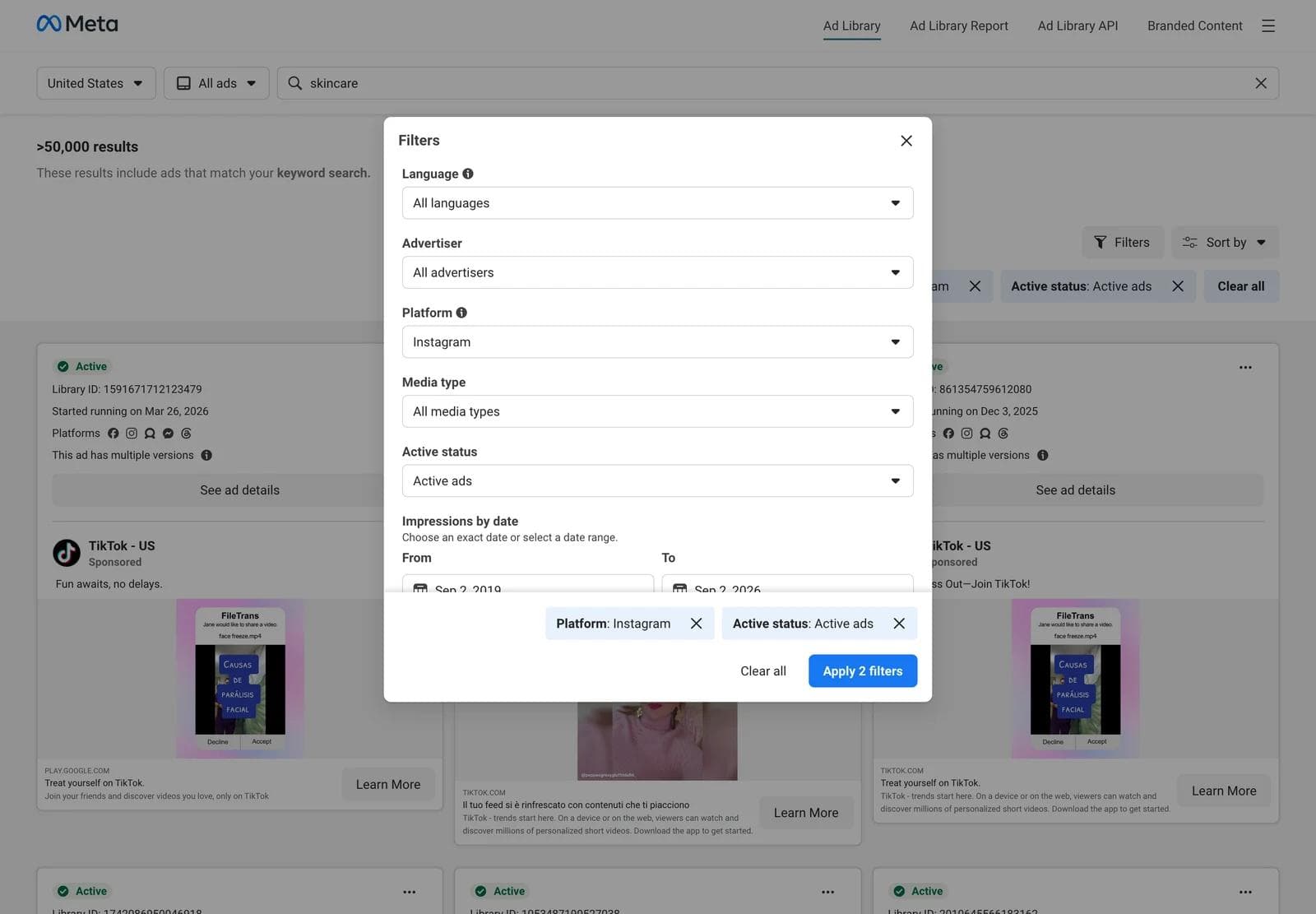The width and height of the screenshot is (1316, 914).
Task: Open the Ad Library Report tab
Action: pyautogui.click(x=959, y=26)
